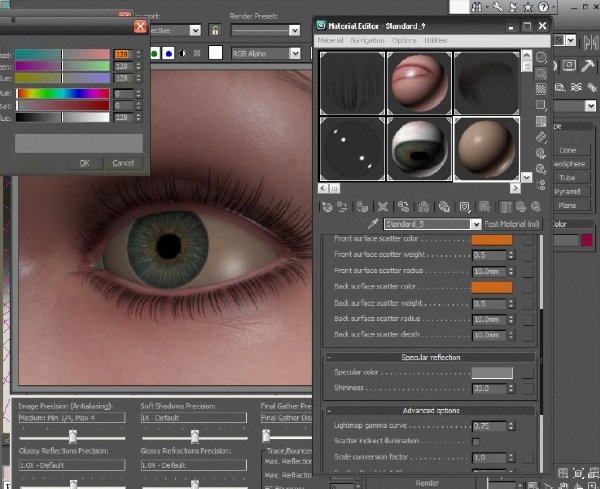Open Standard_9 material name dropdown

[x=476, y=224]
